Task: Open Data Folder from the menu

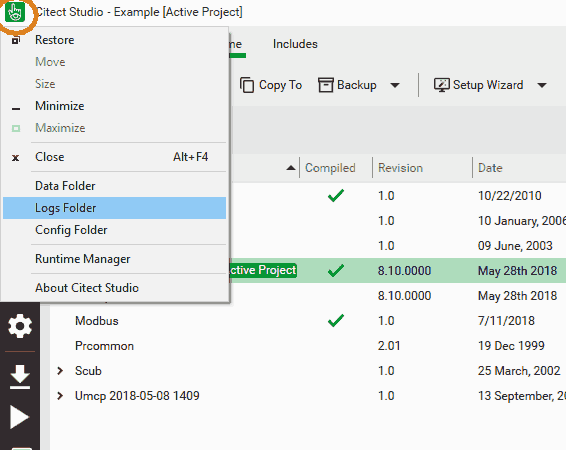Action: 114,186
